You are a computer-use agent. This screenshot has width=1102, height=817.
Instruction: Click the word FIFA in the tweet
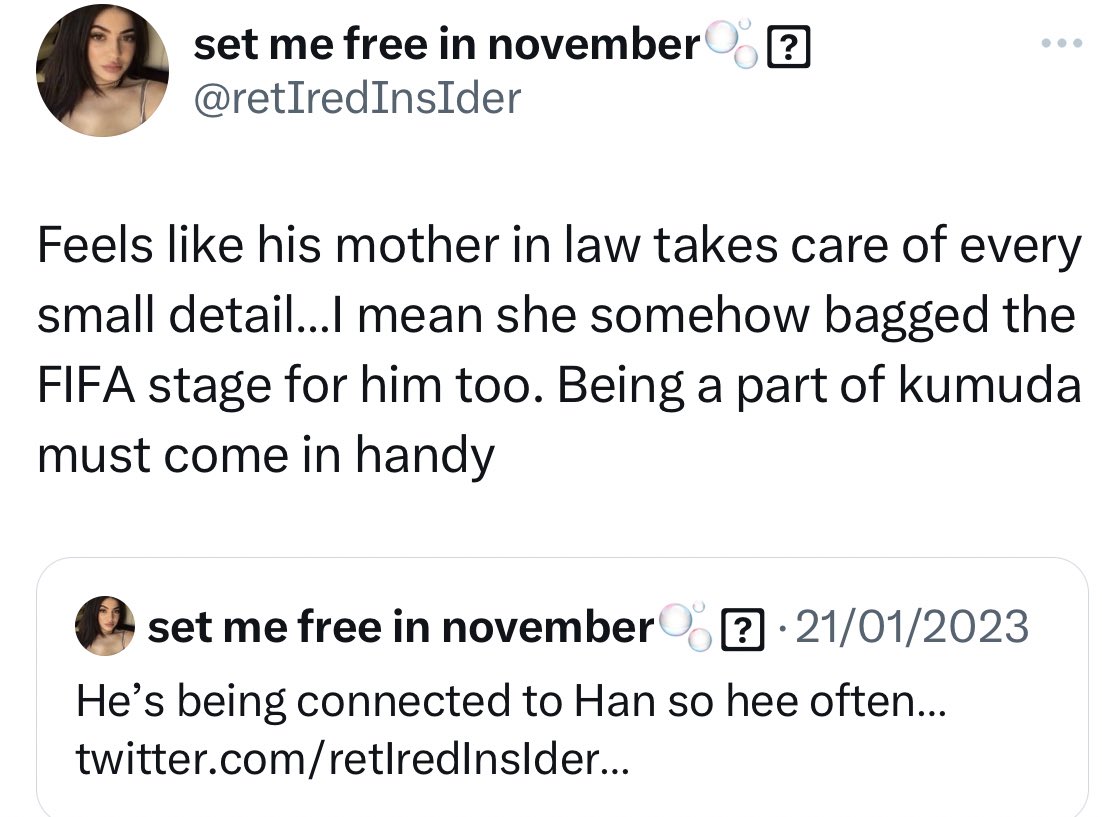(86, 386)
